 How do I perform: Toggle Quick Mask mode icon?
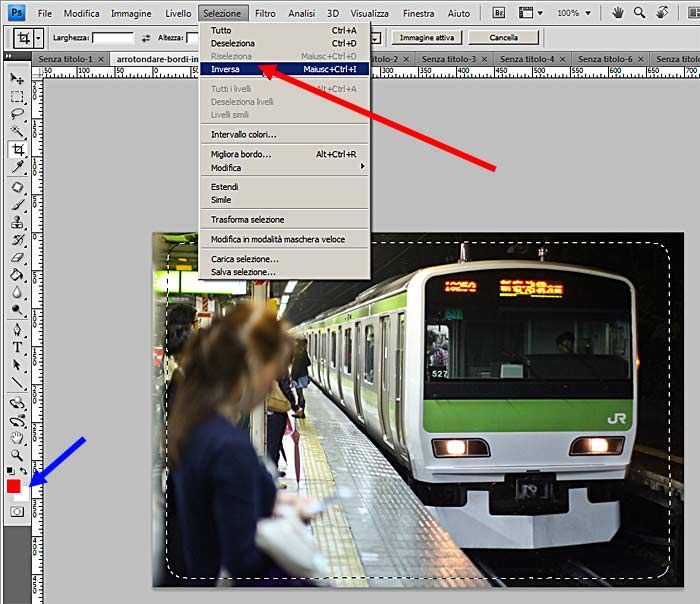(x=17, y=512)
